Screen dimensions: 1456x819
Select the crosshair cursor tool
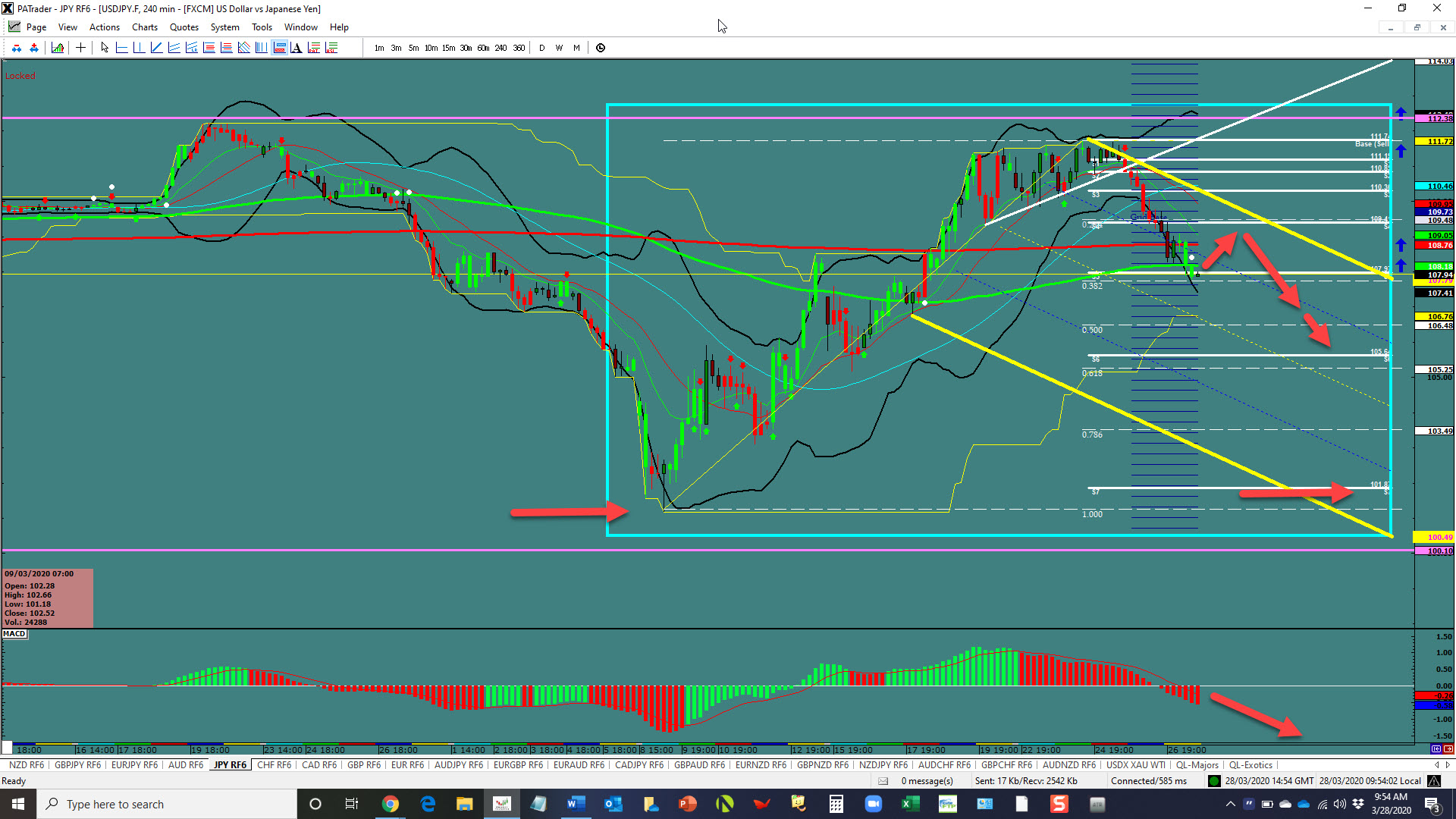(x=80, y=48)
